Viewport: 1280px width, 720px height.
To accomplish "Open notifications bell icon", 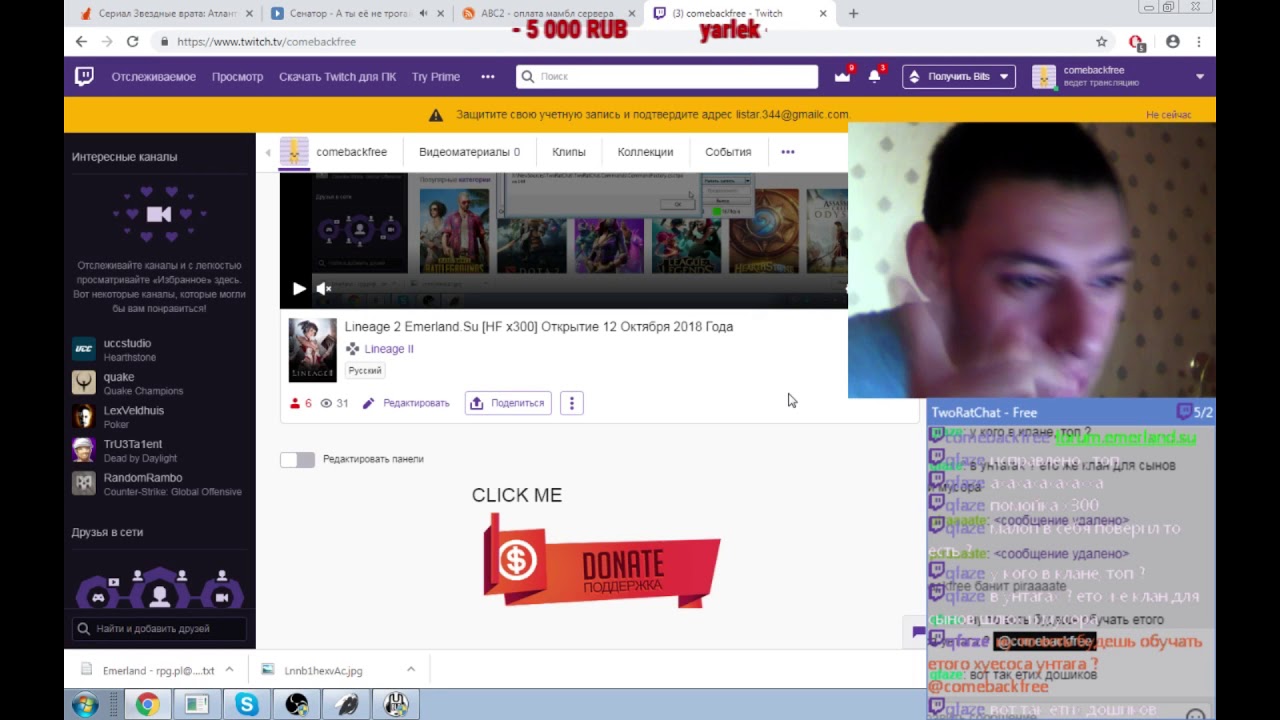I will coord(875,76).
